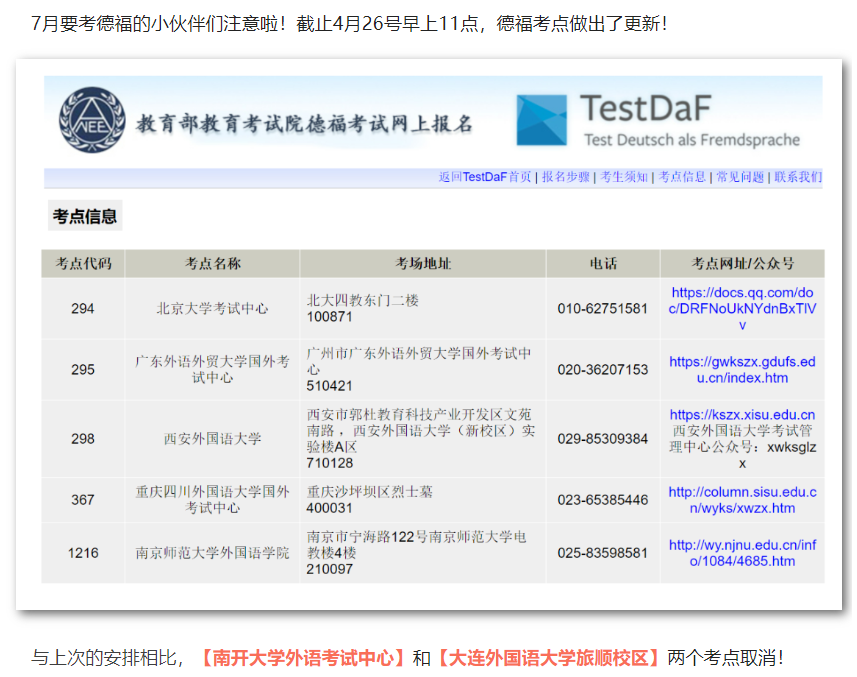Click phone number 010-62751581
Screen dimensions: 857x677
603,309
